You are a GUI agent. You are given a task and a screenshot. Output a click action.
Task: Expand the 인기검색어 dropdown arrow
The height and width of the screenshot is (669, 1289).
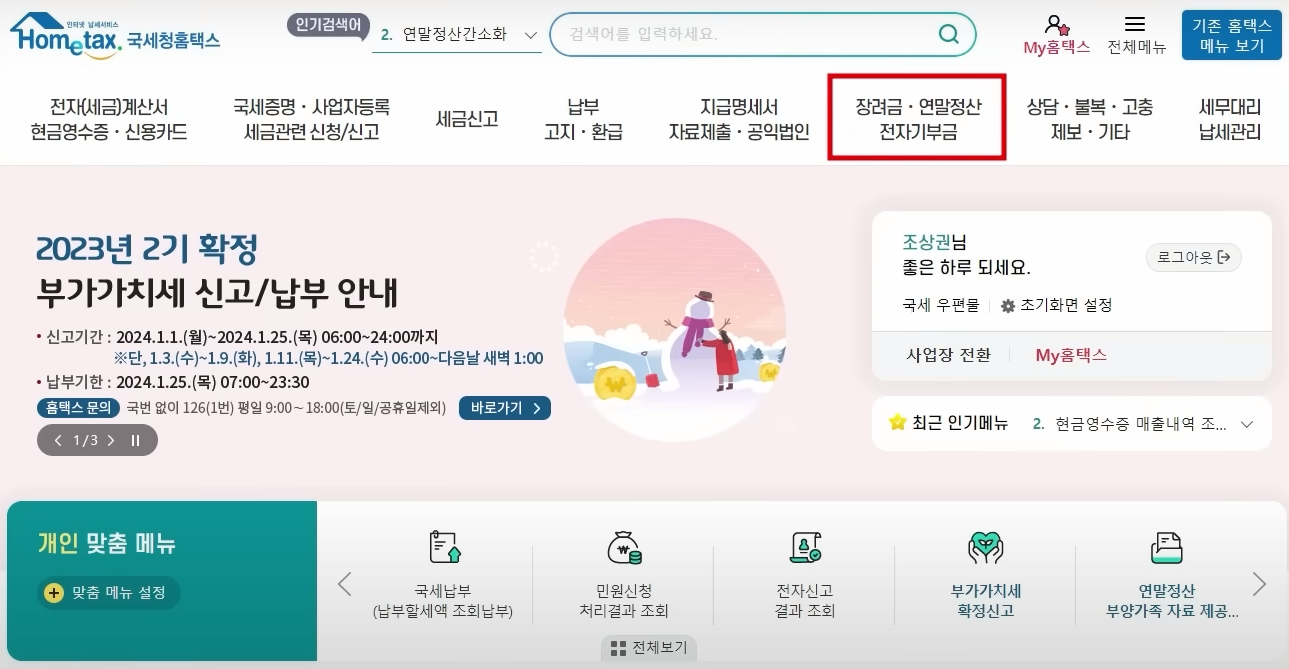click(530, 35)
